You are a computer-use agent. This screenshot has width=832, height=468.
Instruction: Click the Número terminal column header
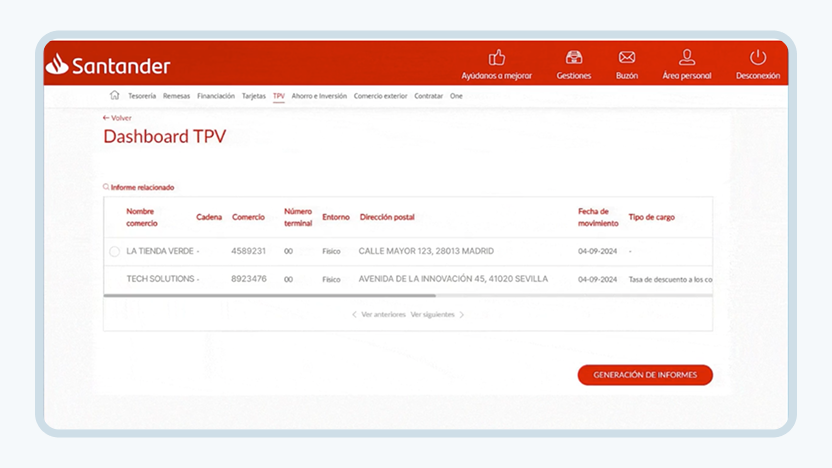pyautogui.click(x=298, y=217)
